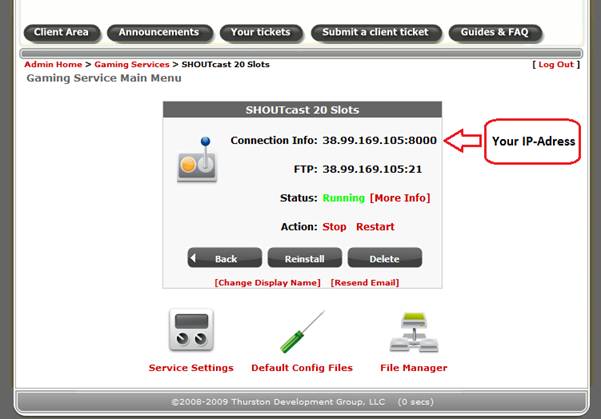Click the Log Out link
The width and height of the screenshot is (601, 419).
[x=556, y=64]
